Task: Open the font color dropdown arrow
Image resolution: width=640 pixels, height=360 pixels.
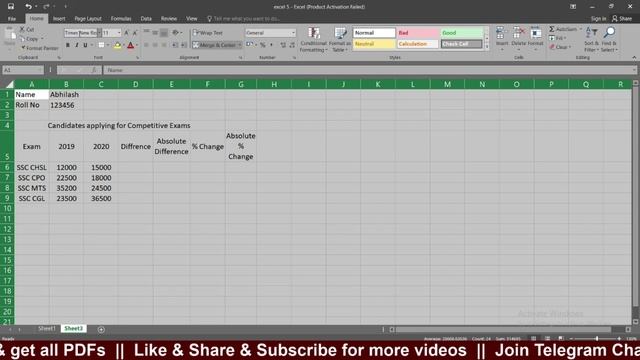Action: pos(137,45)
